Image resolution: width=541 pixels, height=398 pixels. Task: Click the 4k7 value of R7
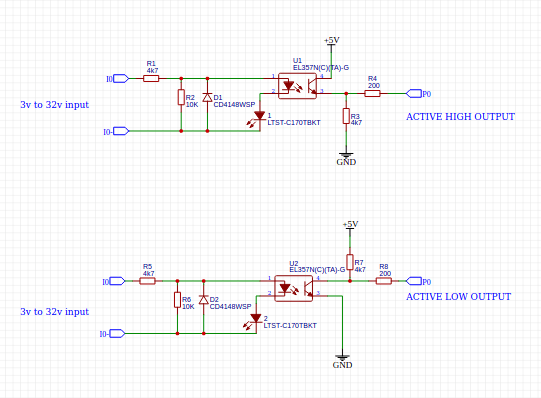pos(360,270)
